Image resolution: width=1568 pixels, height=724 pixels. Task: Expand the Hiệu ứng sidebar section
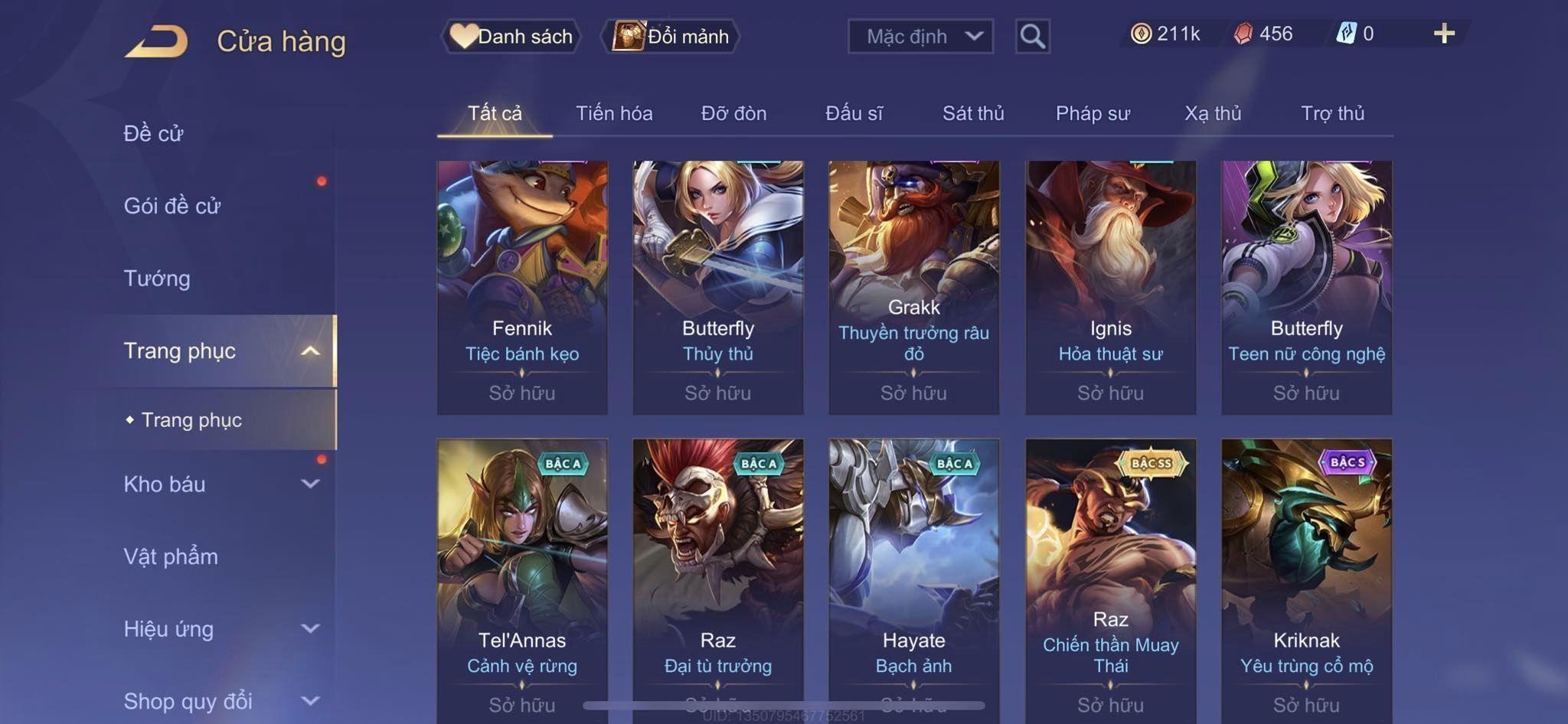(x=310, y=628)
